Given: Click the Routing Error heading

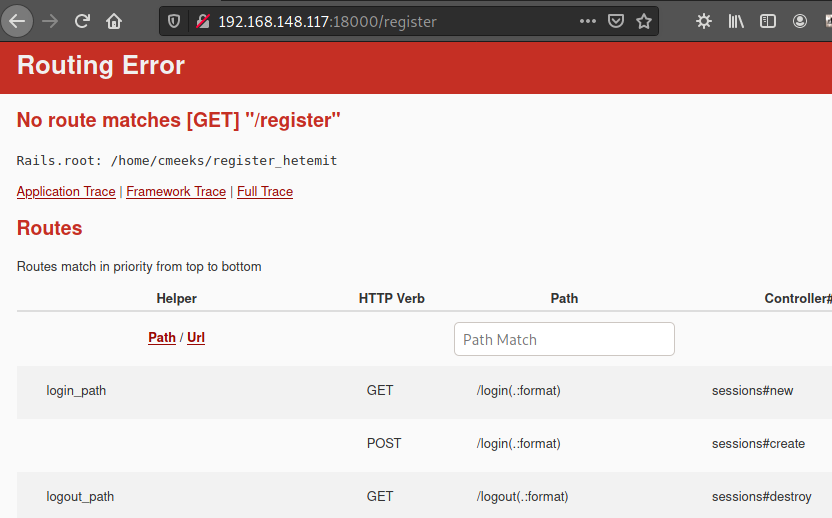Looking at the screenshot, I should (x=101, y=65).
